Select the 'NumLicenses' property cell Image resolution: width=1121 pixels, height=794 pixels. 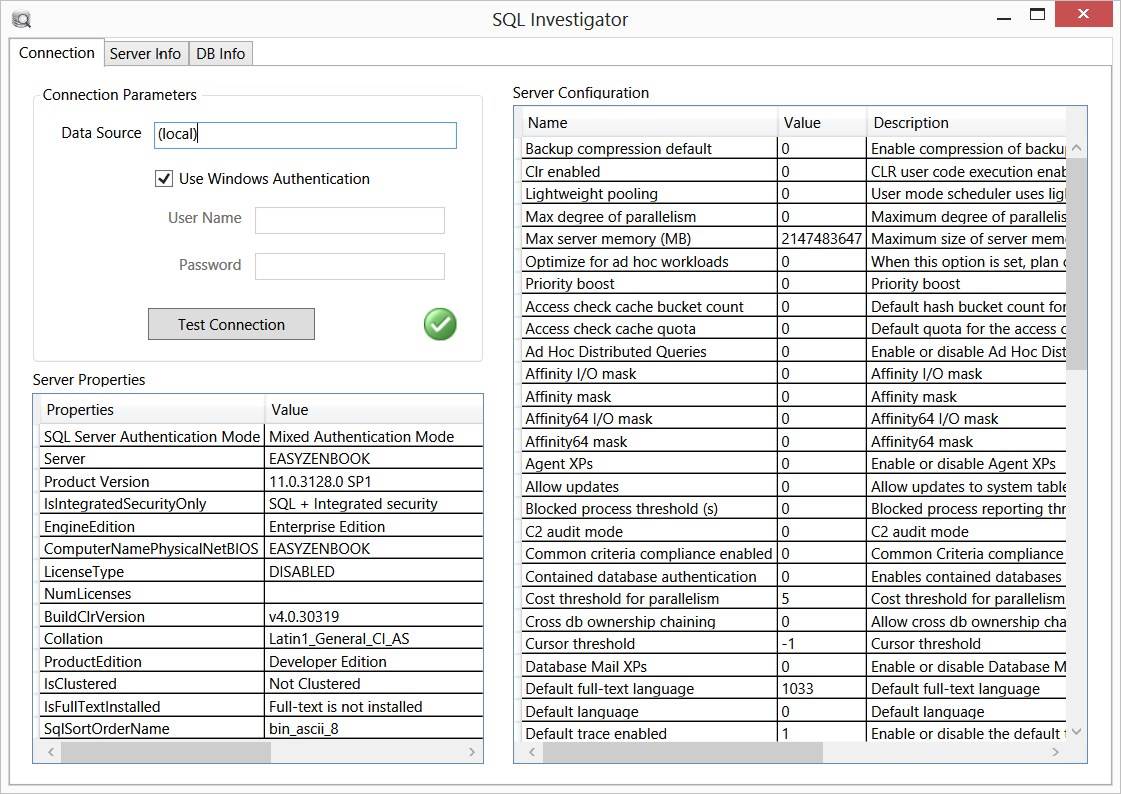(x=152, y=594)
